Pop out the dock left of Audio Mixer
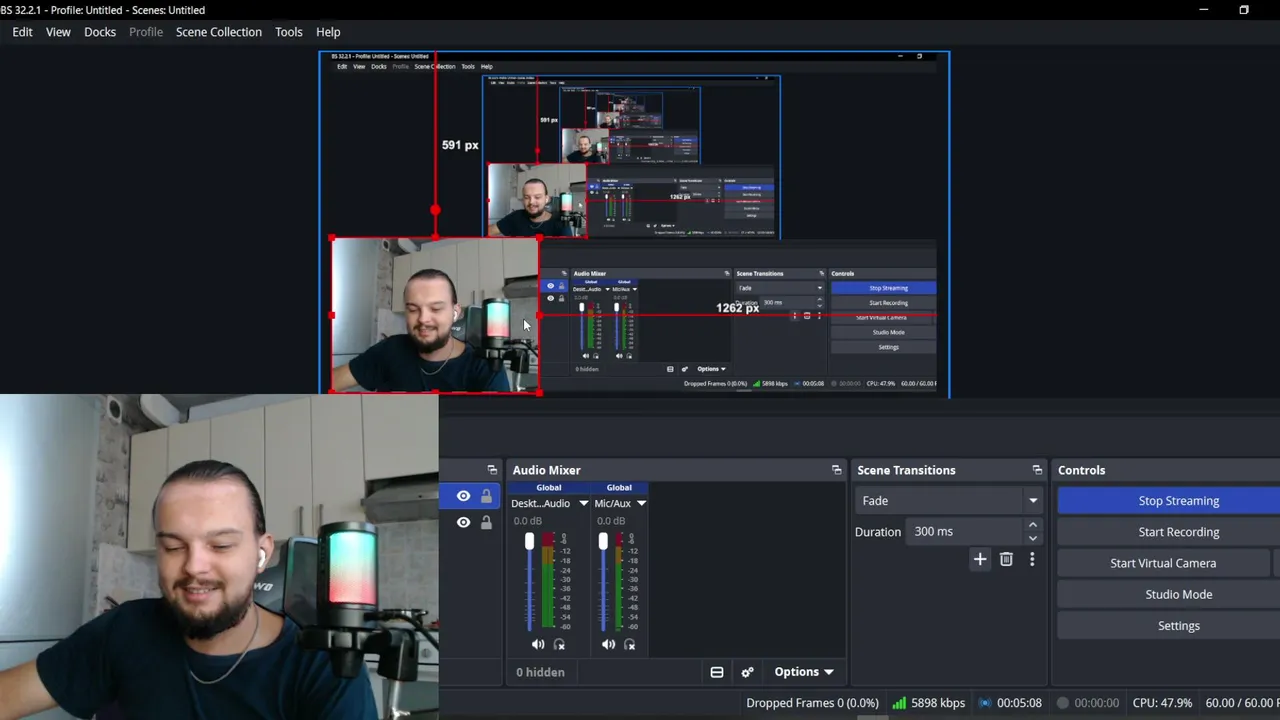The image size is (1280, 720). point(492,470)
